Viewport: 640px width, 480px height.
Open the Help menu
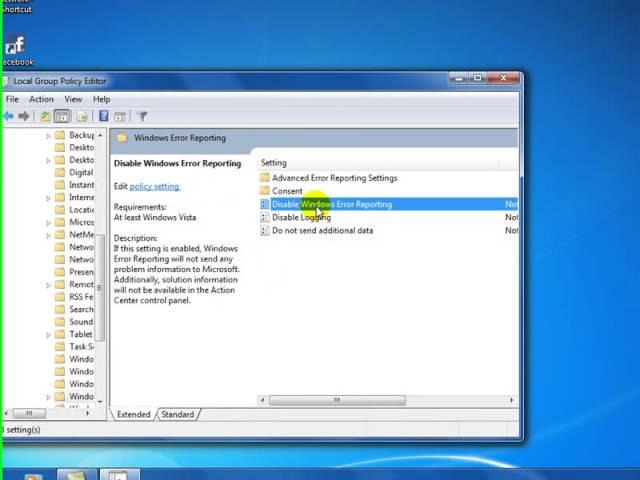101,99
